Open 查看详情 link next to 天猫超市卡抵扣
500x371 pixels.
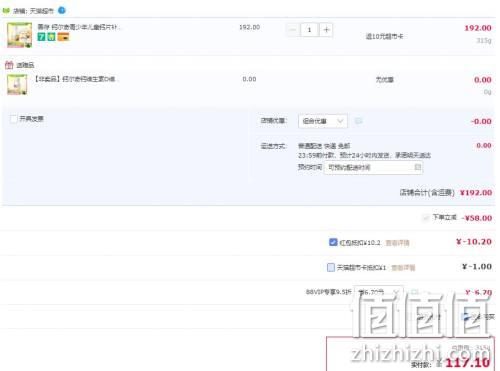tap(403, 268)
